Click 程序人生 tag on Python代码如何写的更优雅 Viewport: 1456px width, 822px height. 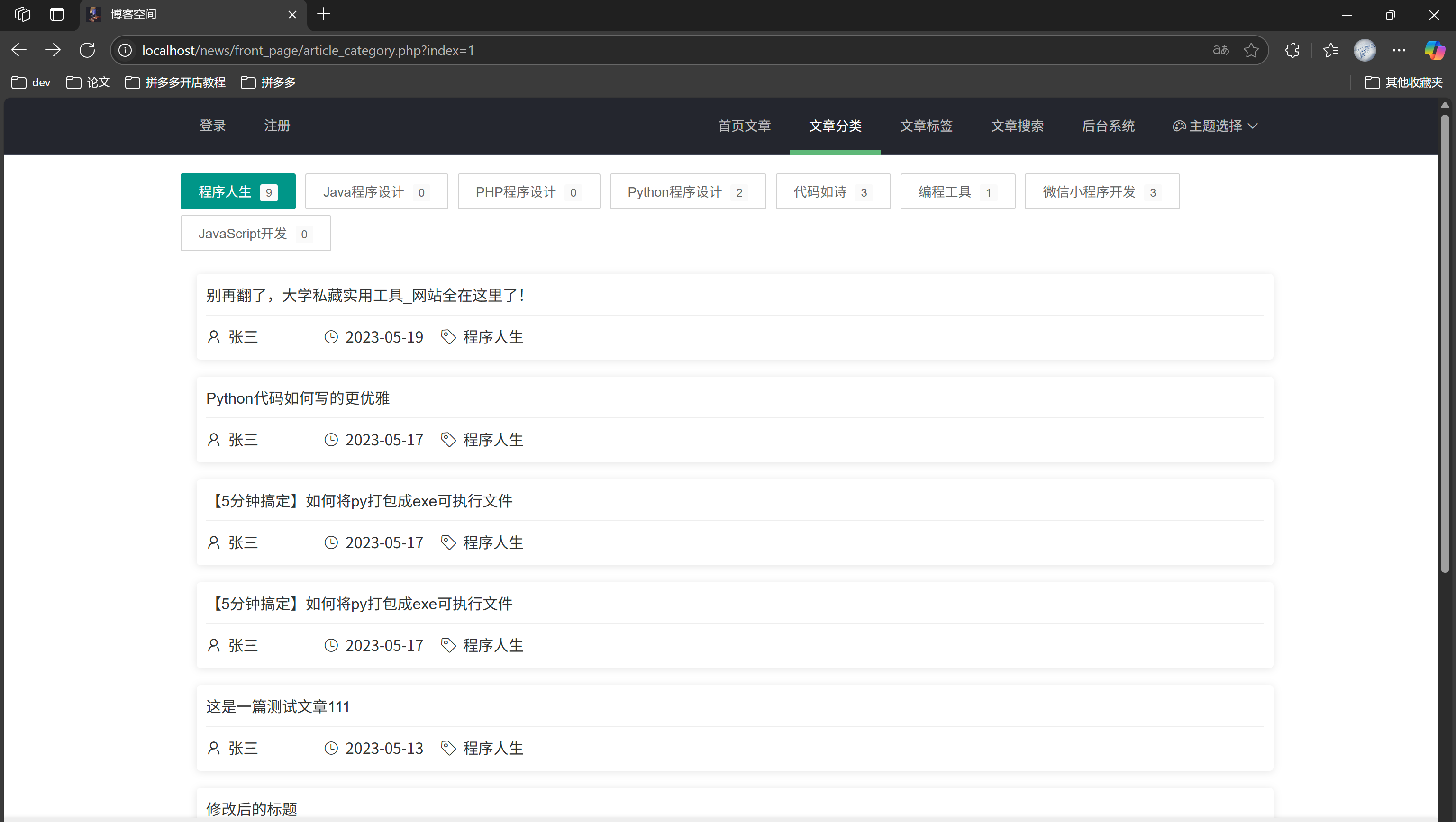click(493, 440)
